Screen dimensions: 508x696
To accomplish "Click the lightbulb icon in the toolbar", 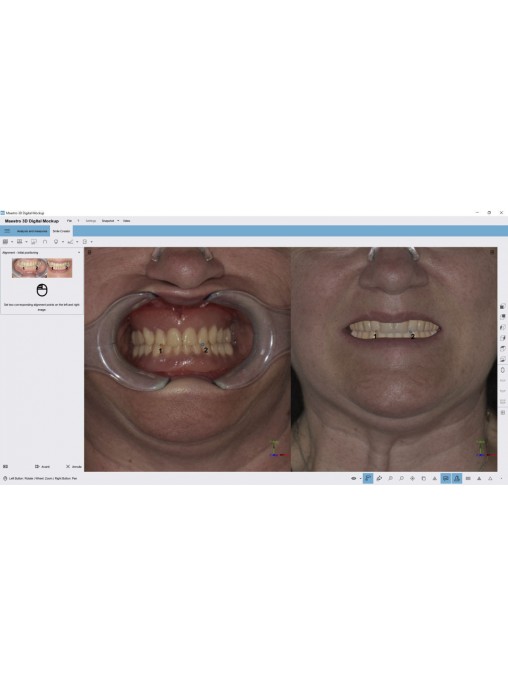I will [56, 242].
